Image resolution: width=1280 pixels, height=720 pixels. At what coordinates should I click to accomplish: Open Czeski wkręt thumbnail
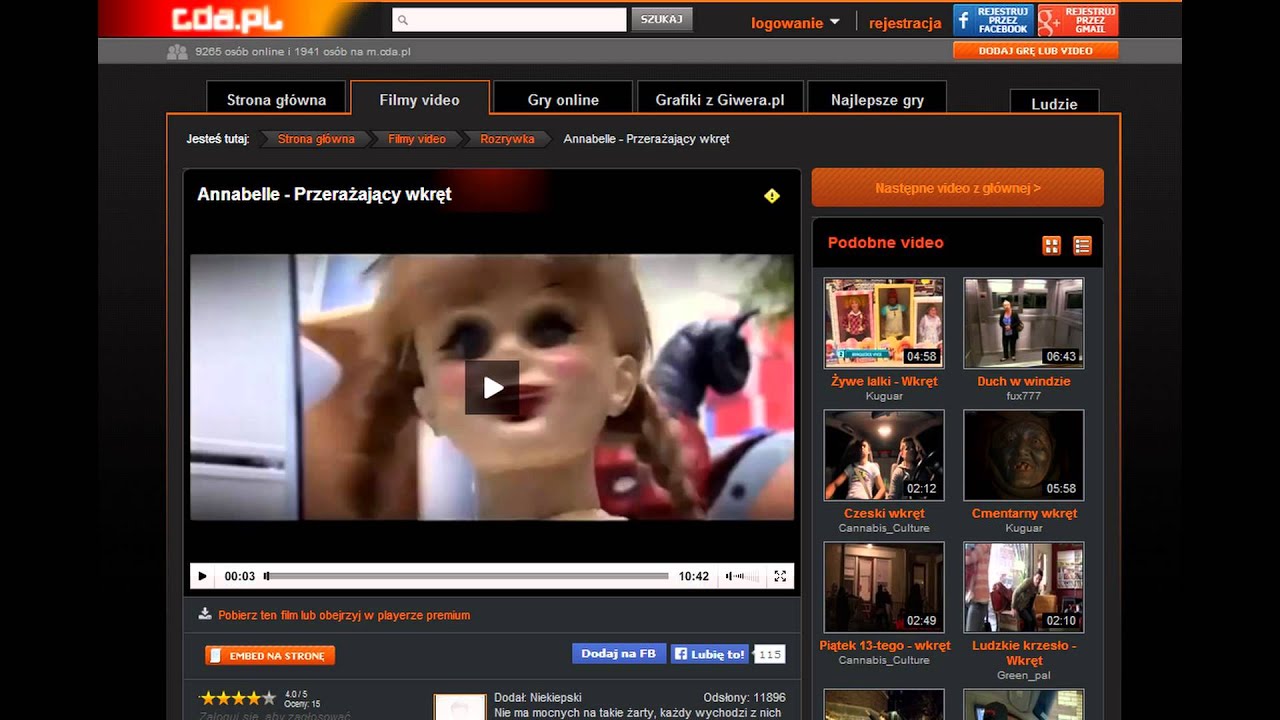(x=884, y=455)
